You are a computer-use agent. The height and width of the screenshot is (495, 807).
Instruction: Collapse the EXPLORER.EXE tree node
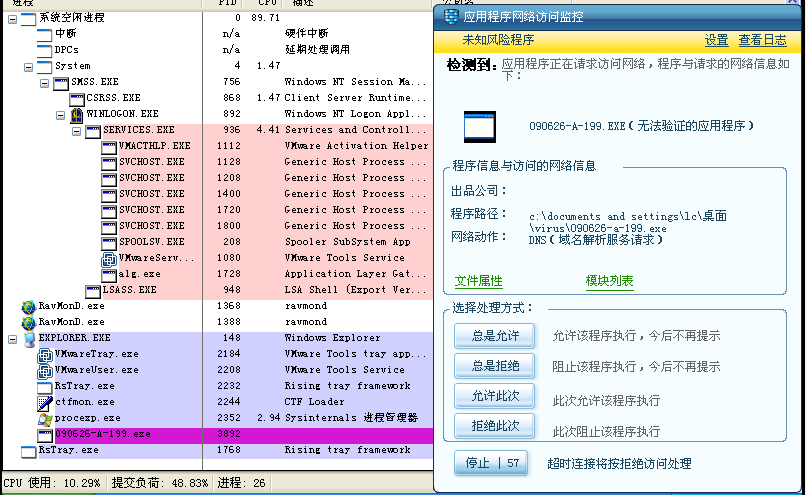pyautogui.click(x=12, y=340)
